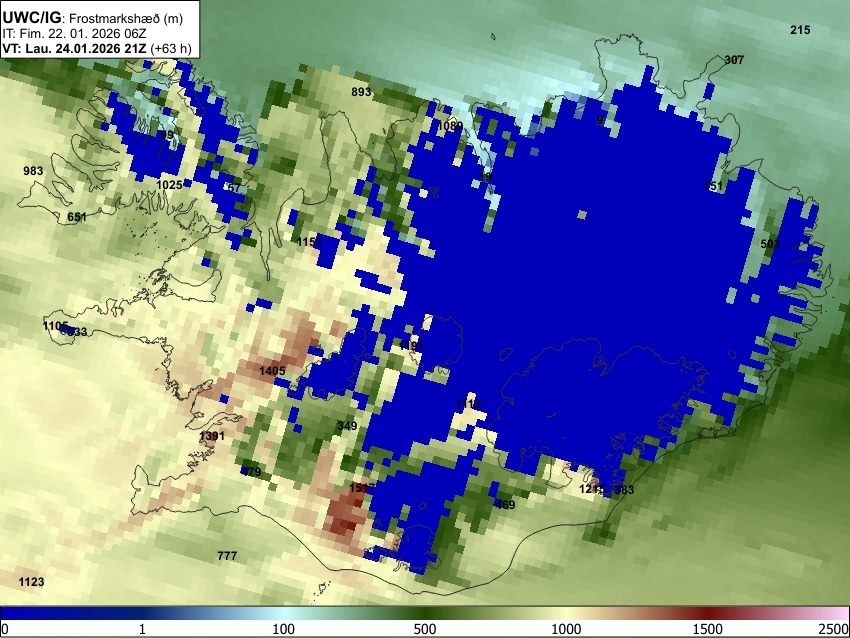The image size is (850, 638).
Task: Select the 469 label near south coast
Action: (x=505, y=505)
